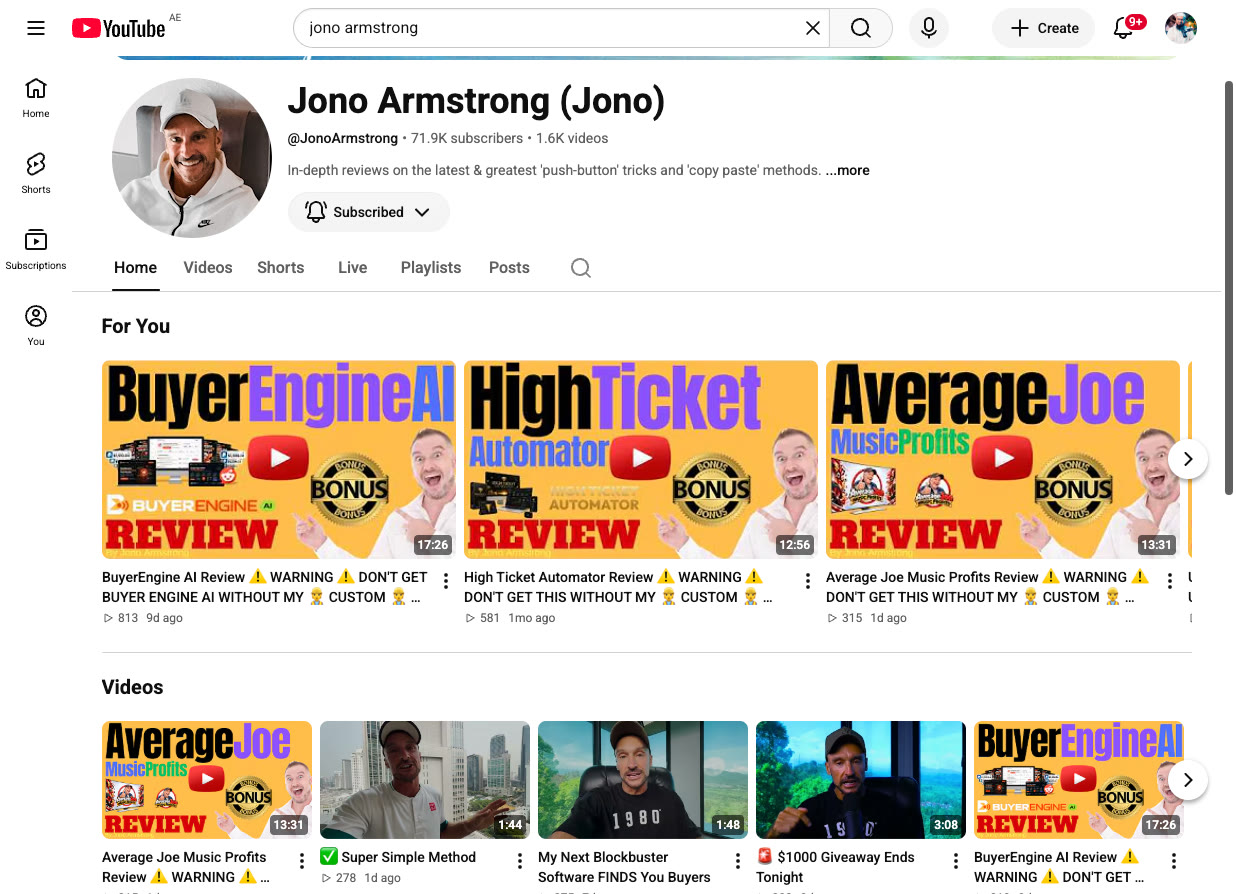Click the magnifier search button
Screen dimensions: 1236x894
click(860, 28)
